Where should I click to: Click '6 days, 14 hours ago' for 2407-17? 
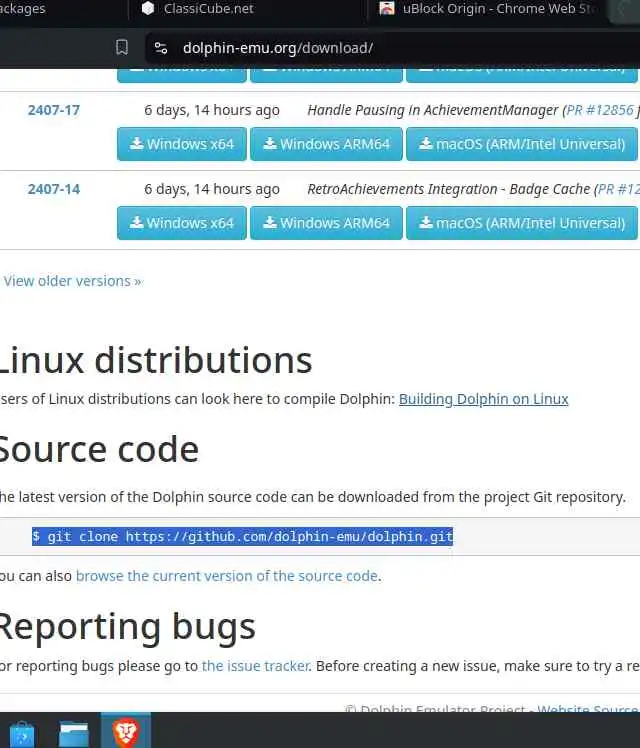pos(212,110)
